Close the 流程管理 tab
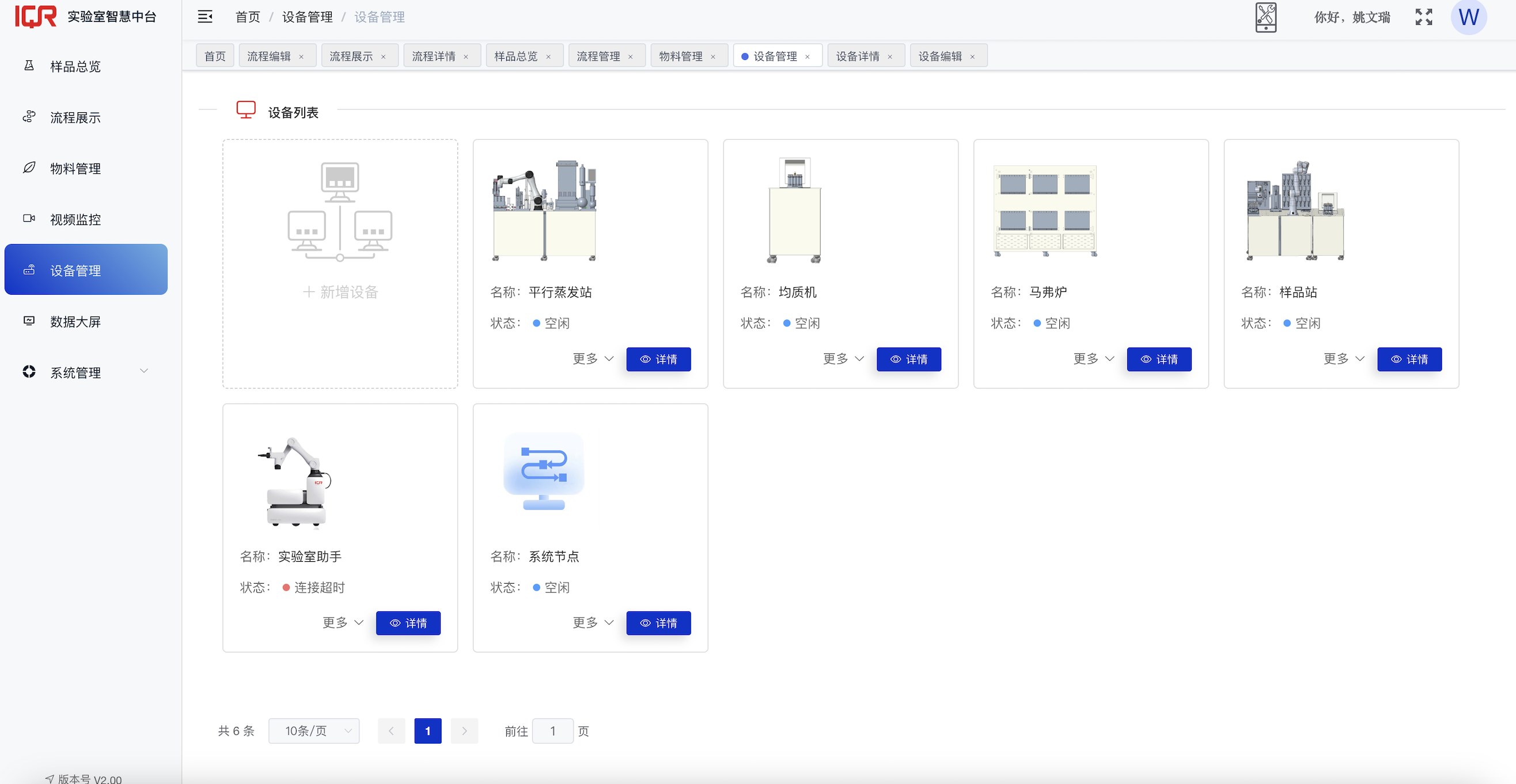Image resolution: width=1516 pixels, height=784 pixels. click(631, 57)
